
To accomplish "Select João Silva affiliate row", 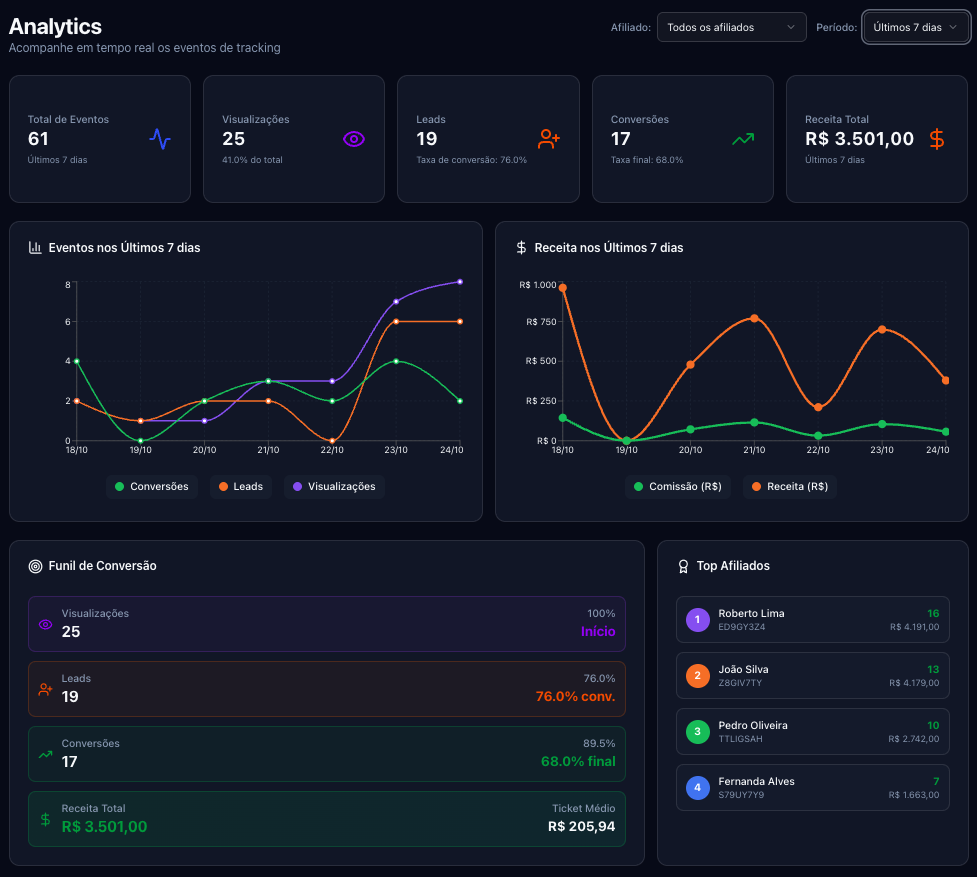I will pyautogui.click(x=812, y=676).
